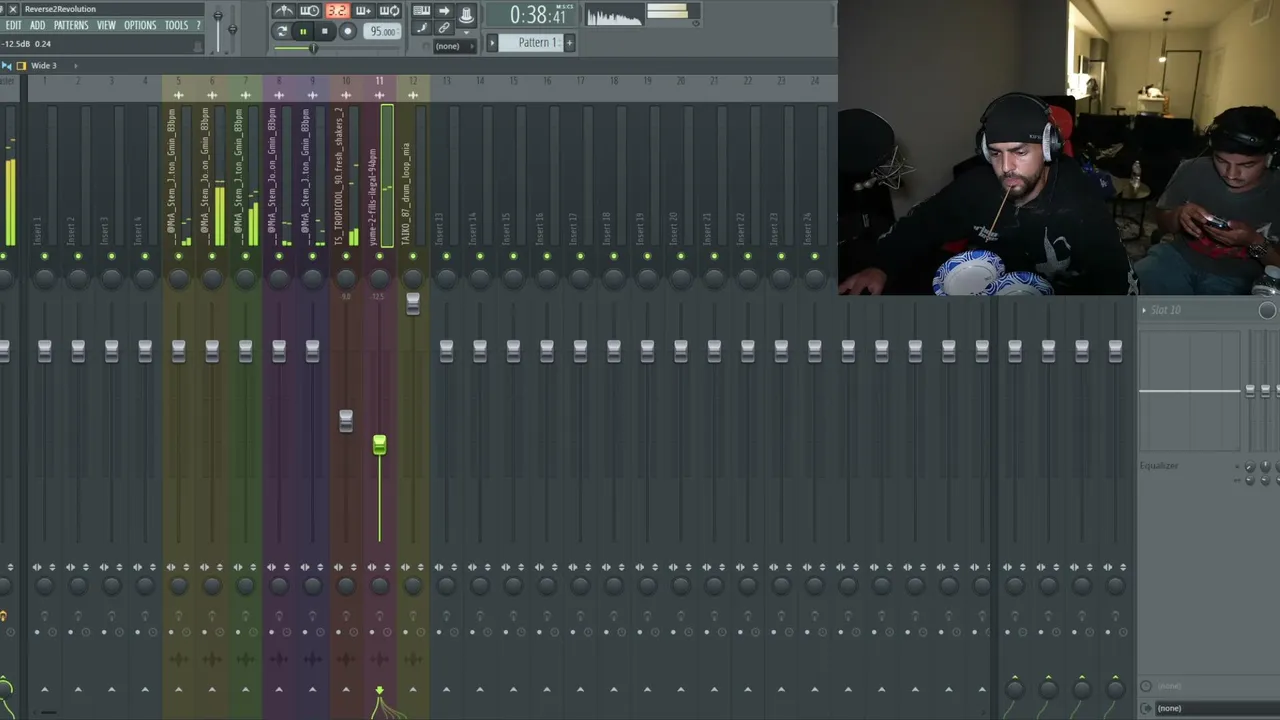This screenshot has width=1280, height=720.
Task: Click the brush-stroke icon beside the link icon
Action: [x=422, y=29]
